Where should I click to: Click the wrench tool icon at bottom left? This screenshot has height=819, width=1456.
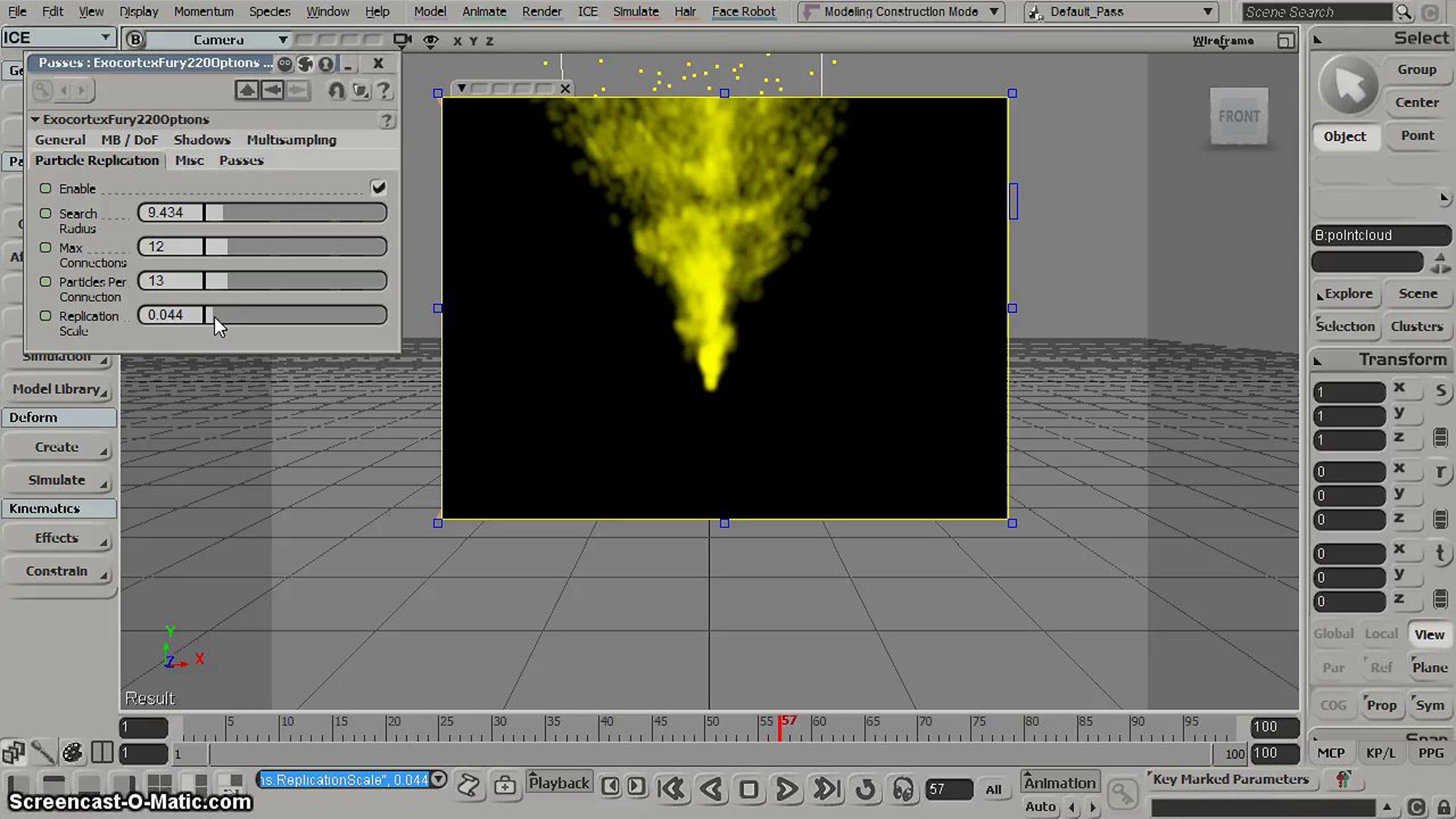42,753
